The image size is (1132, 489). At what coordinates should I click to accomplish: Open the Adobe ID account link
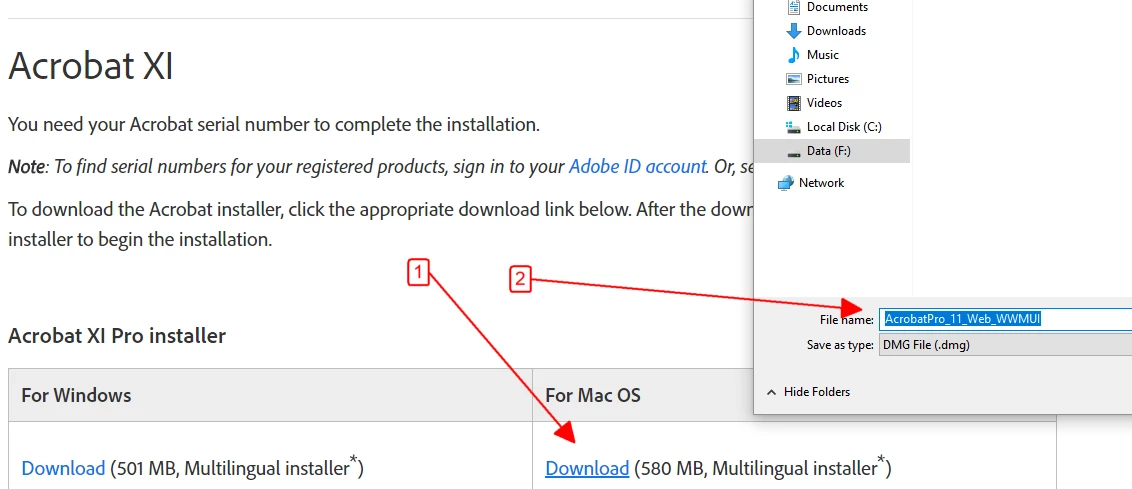(637, 167)
